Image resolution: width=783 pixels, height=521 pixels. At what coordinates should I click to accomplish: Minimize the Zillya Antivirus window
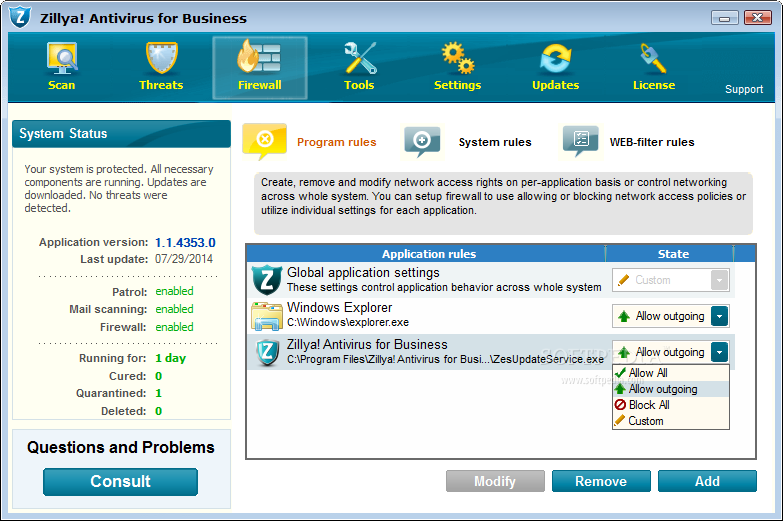(x=725, y=18)
